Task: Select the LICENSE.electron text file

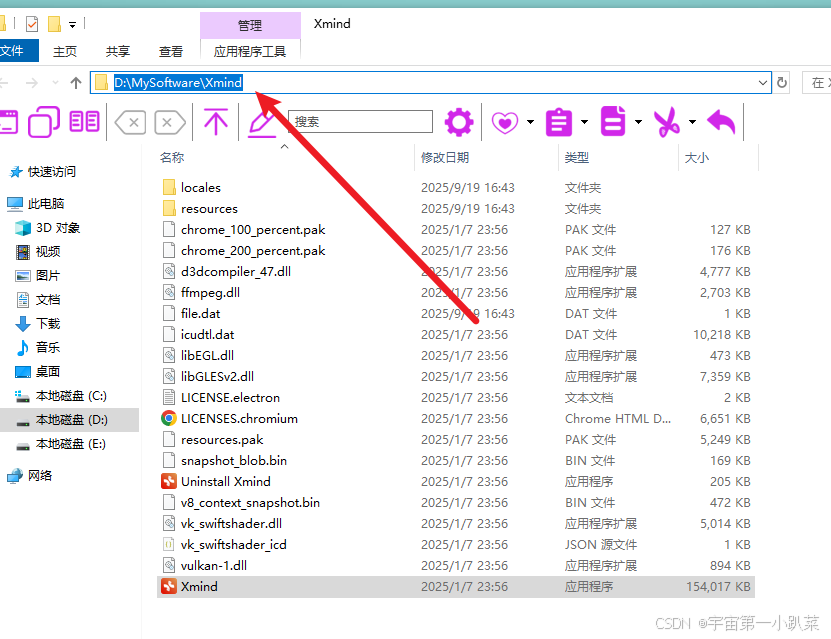Action: (x=456, y=397)
